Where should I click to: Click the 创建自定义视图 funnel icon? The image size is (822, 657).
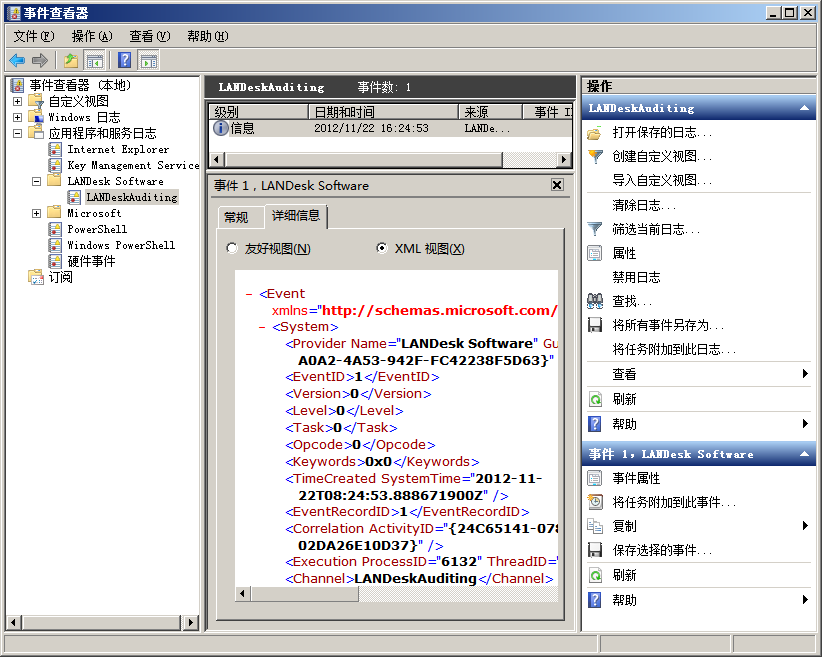tap(594, 156)
